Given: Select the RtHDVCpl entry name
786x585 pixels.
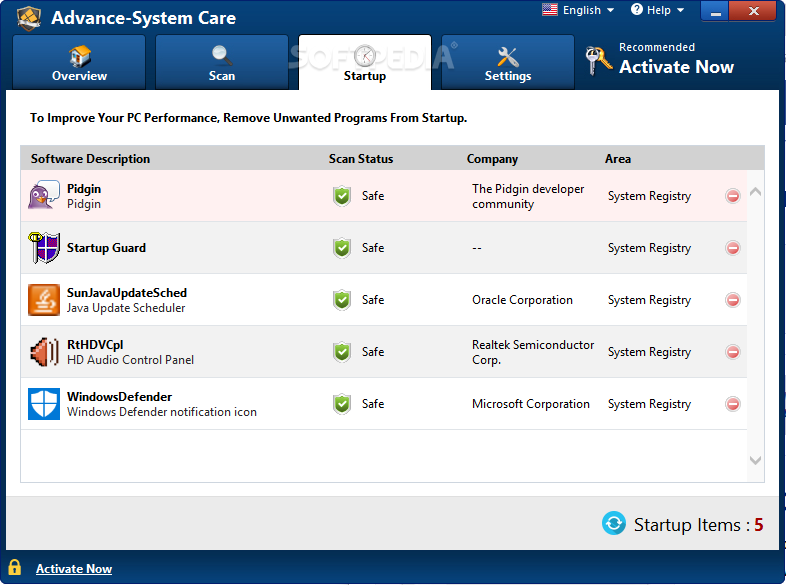Looking at the screenshot, I should [95, 345].
